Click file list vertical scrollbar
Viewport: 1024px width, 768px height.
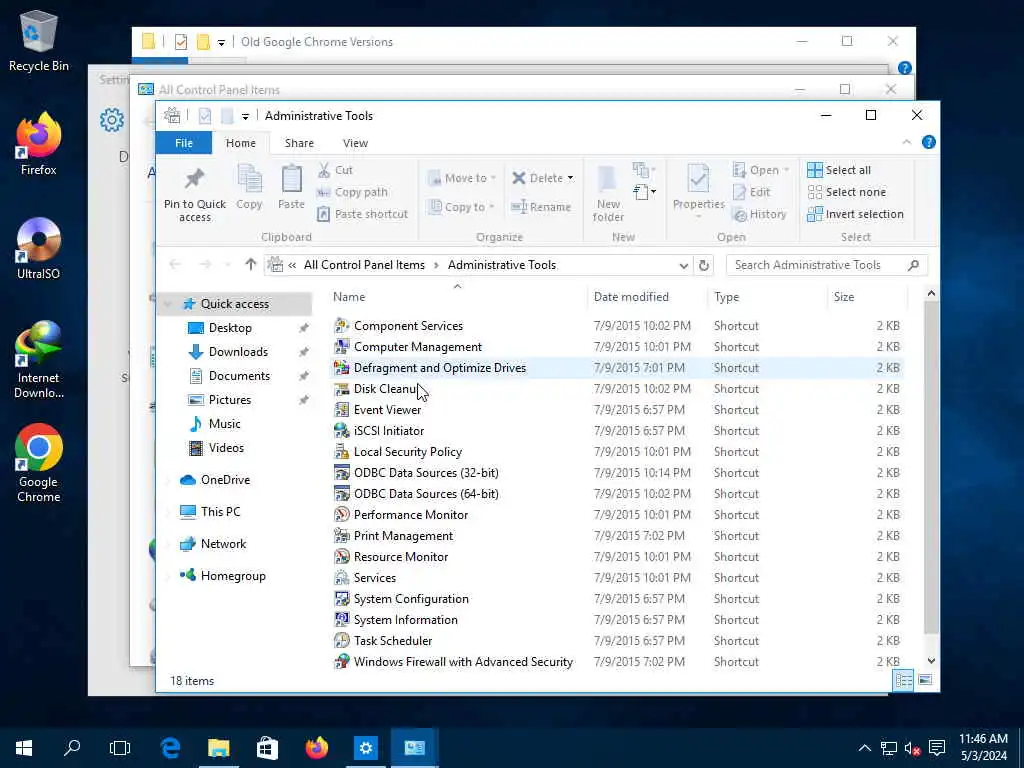pos(931,469)
